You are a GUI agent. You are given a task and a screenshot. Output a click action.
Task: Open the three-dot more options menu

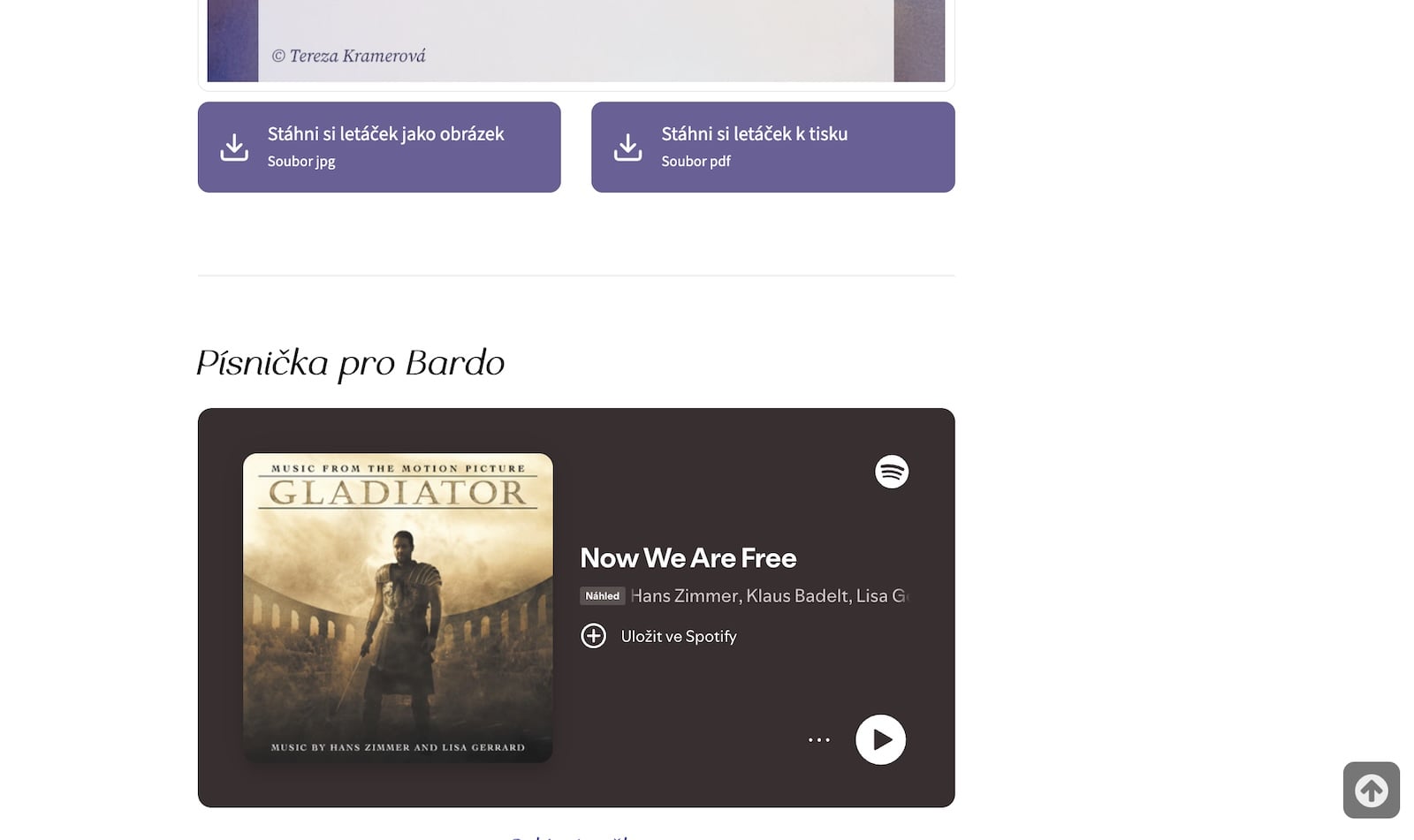[x=818, y=739]
